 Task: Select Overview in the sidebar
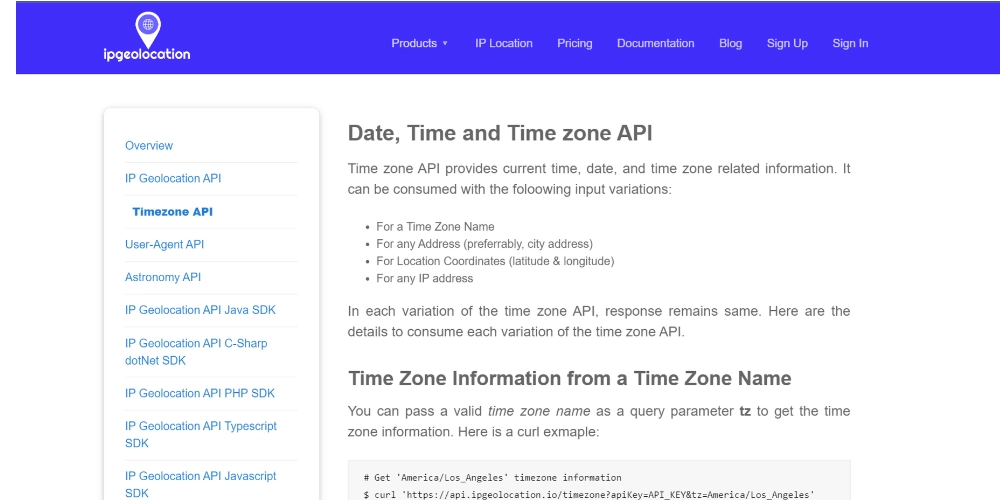[149, 146]
